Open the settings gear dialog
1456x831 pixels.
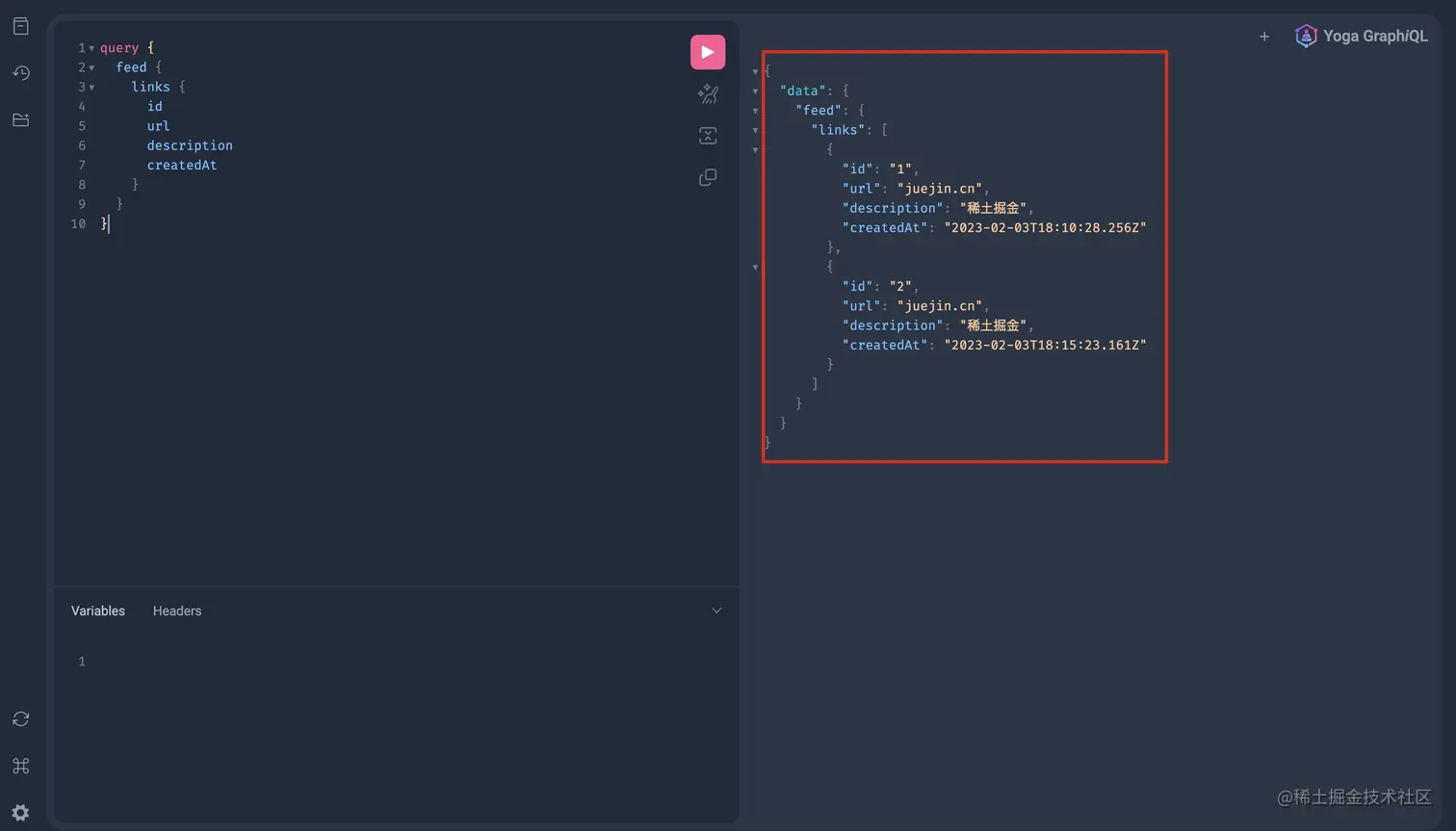[x=21, y=813]
